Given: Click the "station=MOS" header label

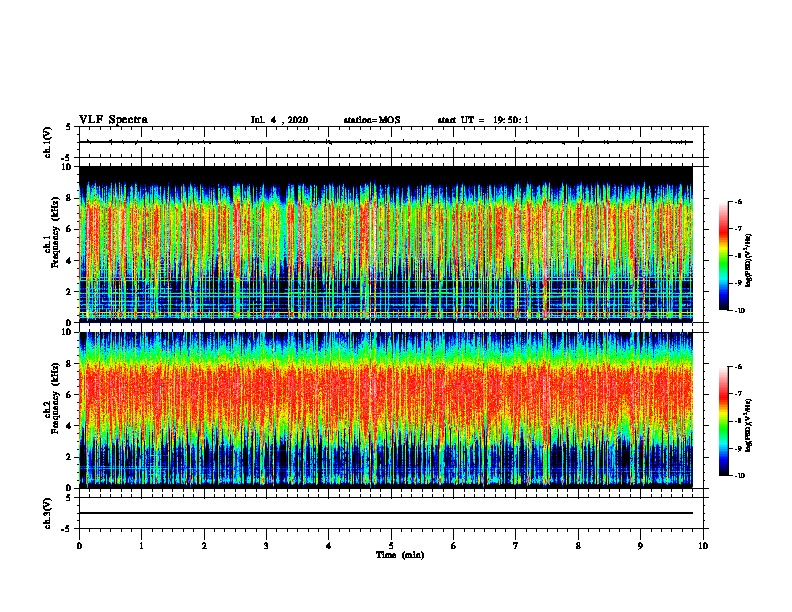Looking at the screenshot, I should pos(372,120).
